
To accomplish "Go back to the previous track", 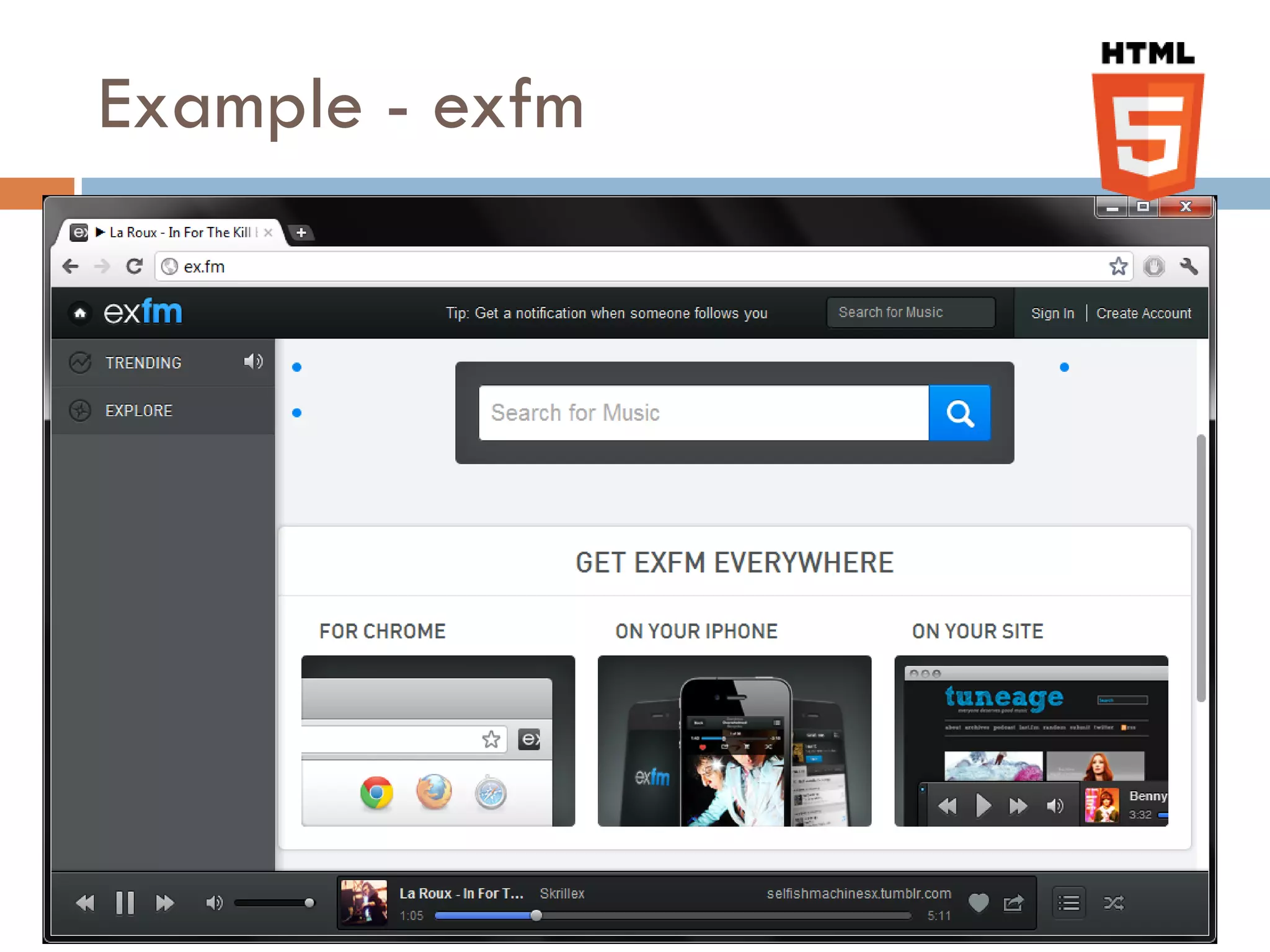I will click(x=86, y=903).
